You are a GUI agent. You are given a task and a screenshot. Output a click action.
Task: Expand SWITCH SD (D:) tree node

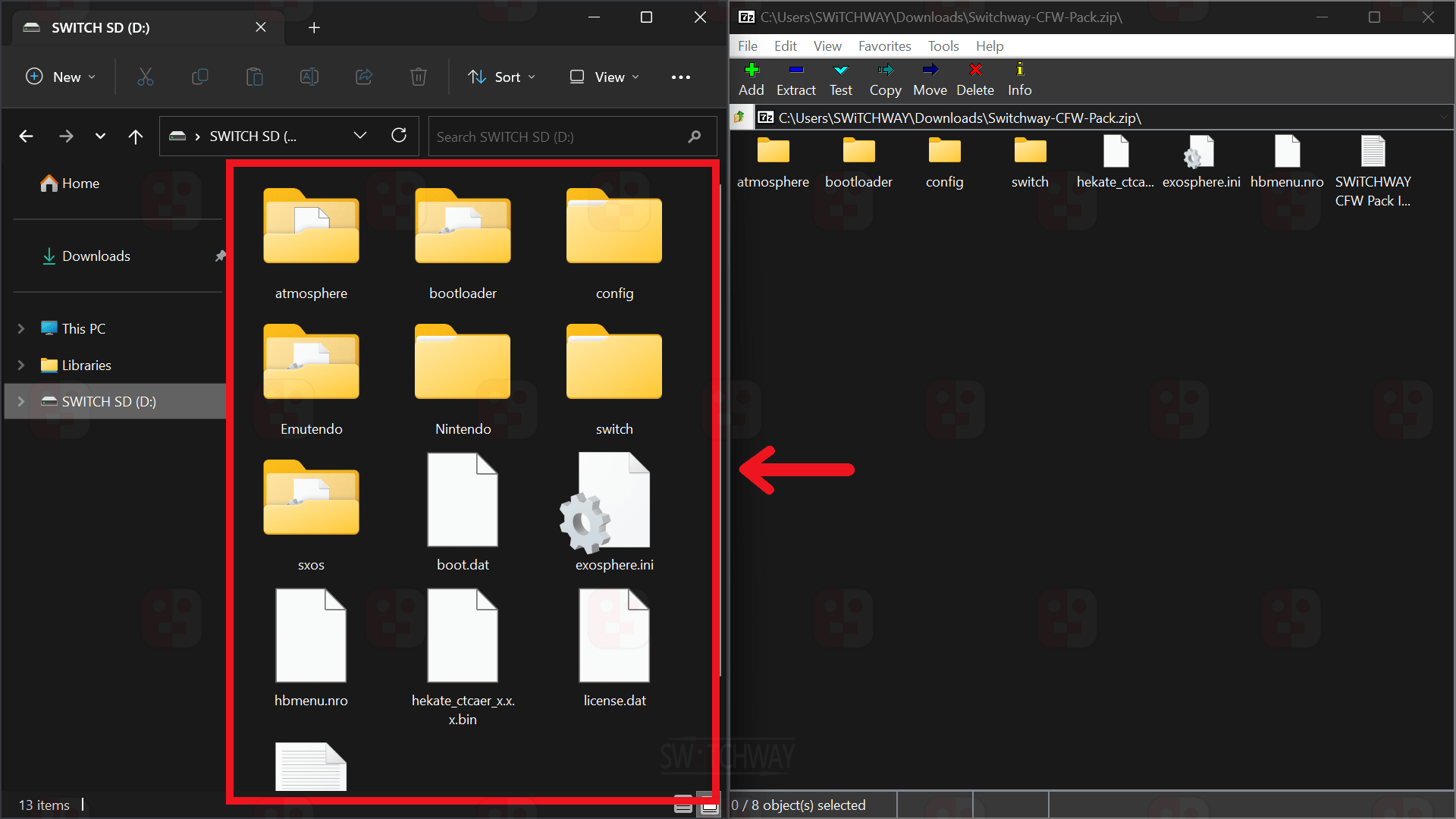(21, 401)
